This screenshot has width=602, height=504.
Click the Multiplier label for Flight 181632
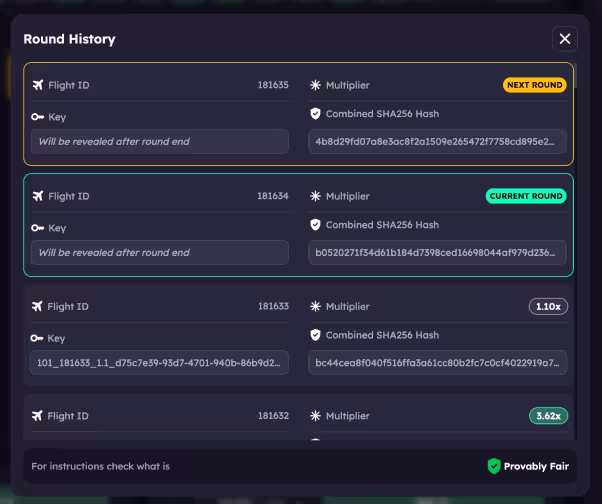point(348,416)
